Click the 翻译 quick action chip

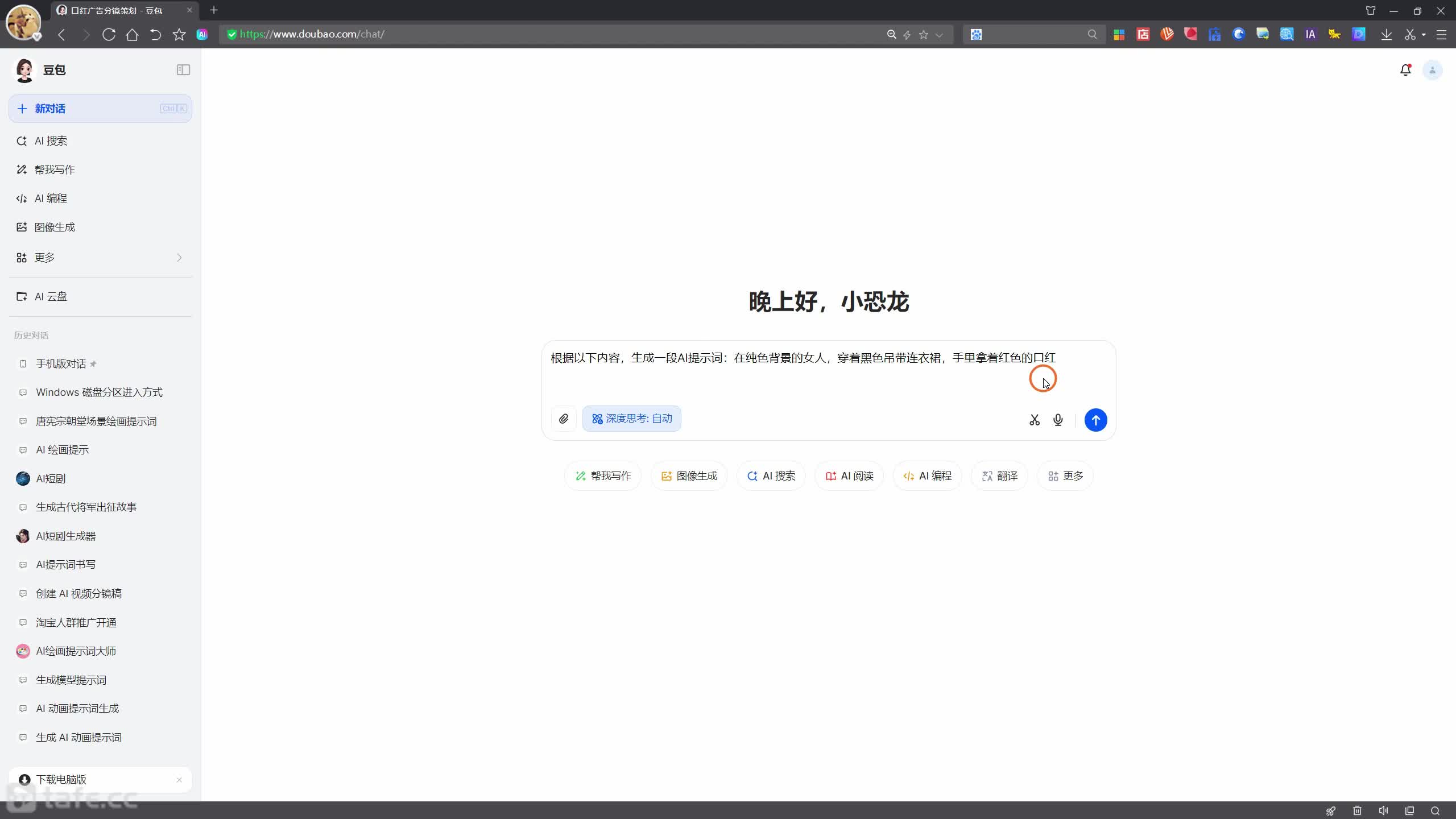999,476
